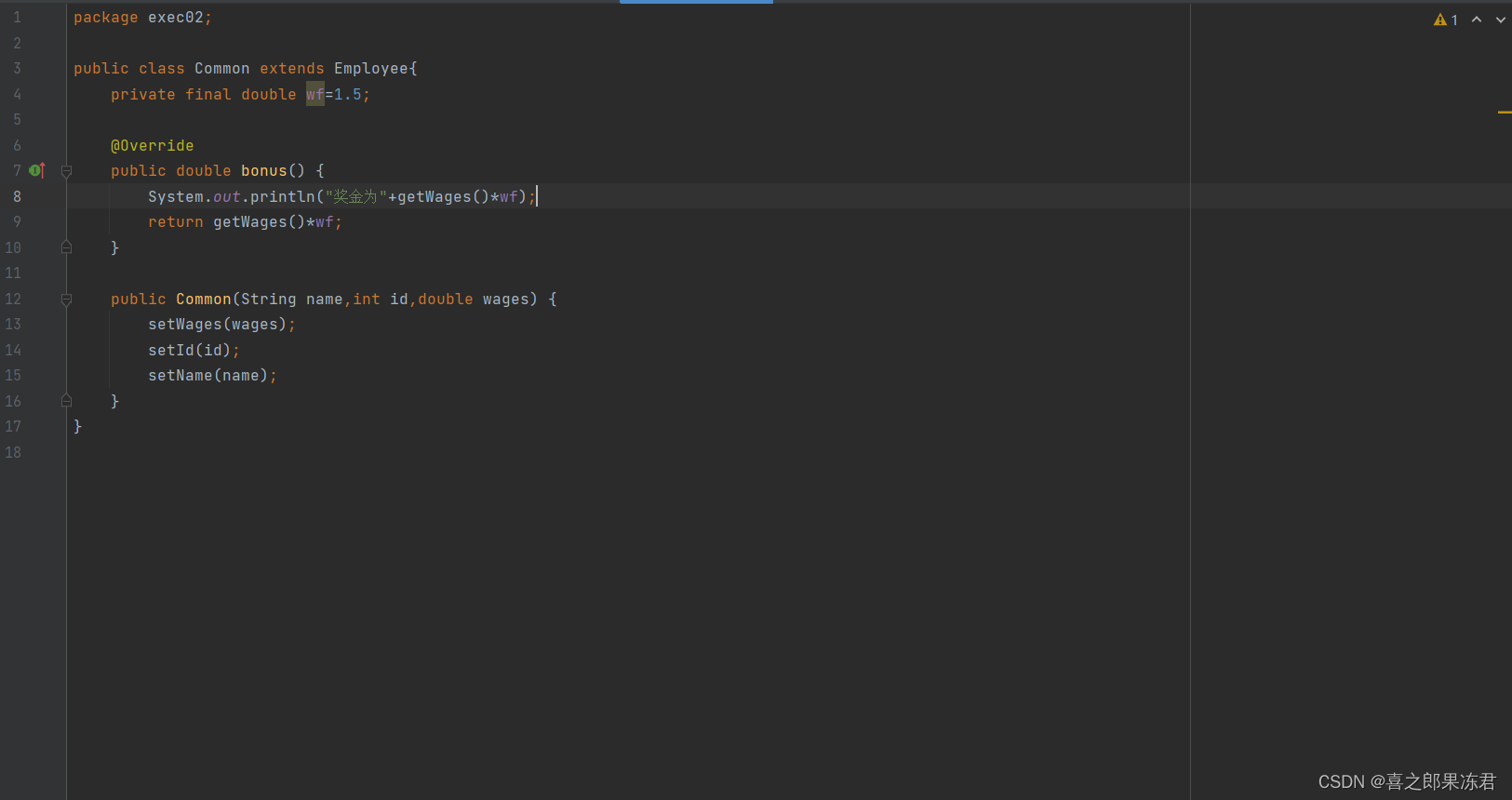Click the extends keyword
This screenshot has width=1512, height=800.
tap(292, 69)
